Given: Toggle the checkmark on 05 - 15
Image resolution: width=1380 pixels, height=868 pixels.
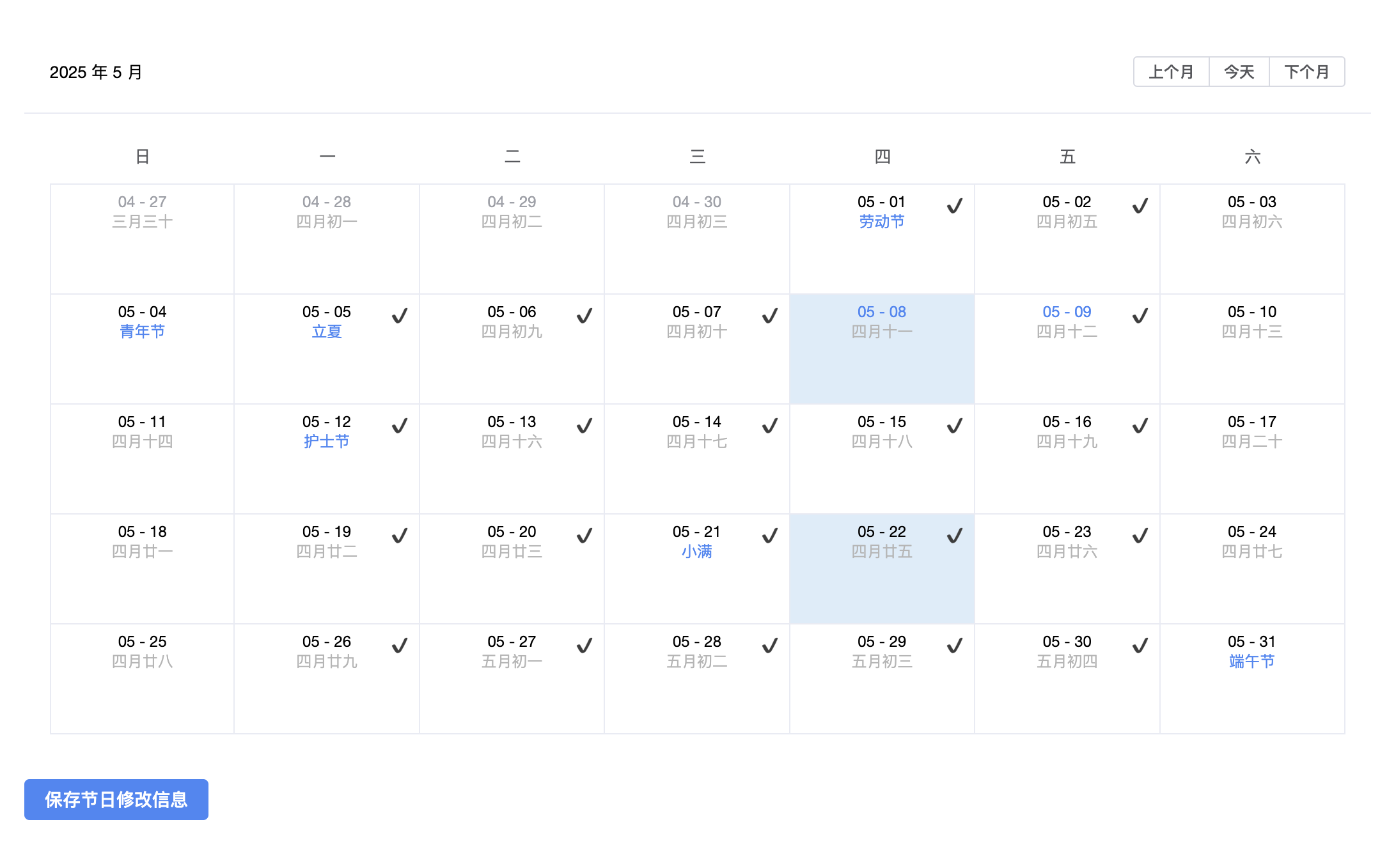Looking at the screenshot, I should pos(954,426).
